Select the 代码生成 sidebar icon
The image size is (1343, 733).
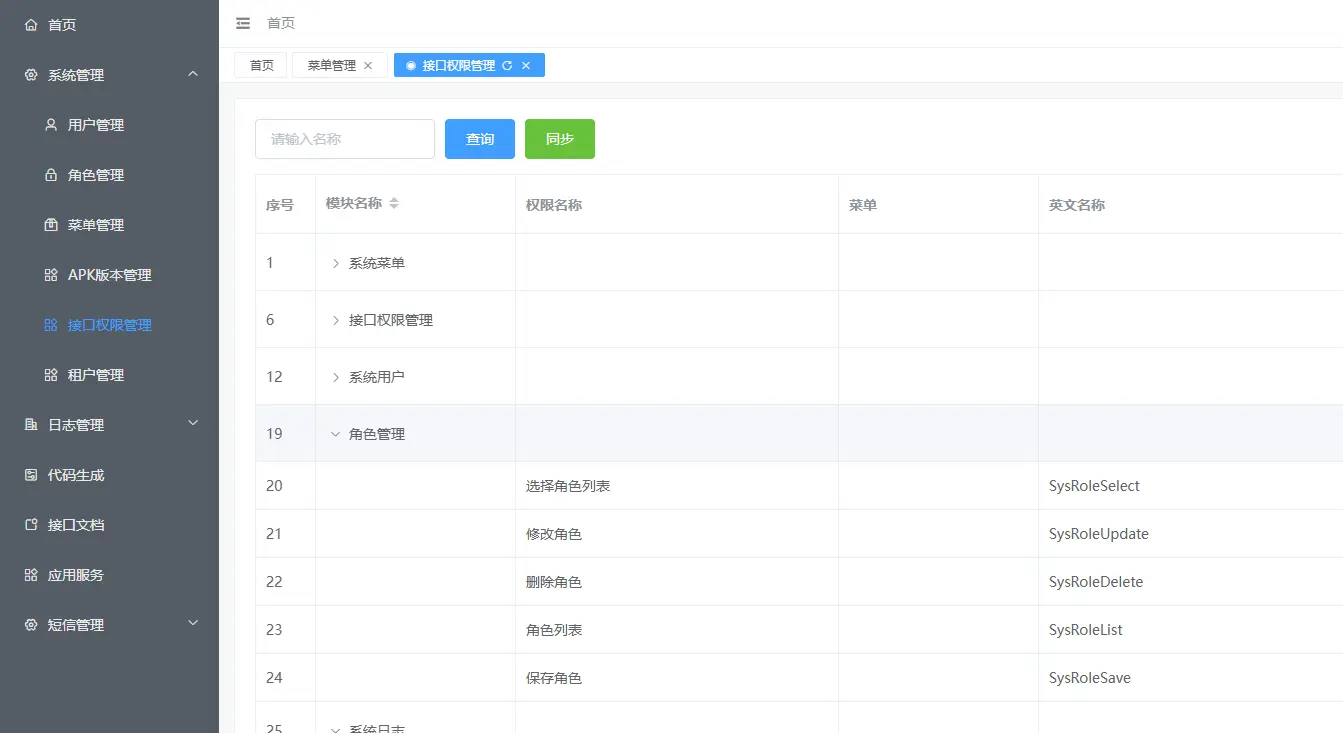click(x=33, y=474)
